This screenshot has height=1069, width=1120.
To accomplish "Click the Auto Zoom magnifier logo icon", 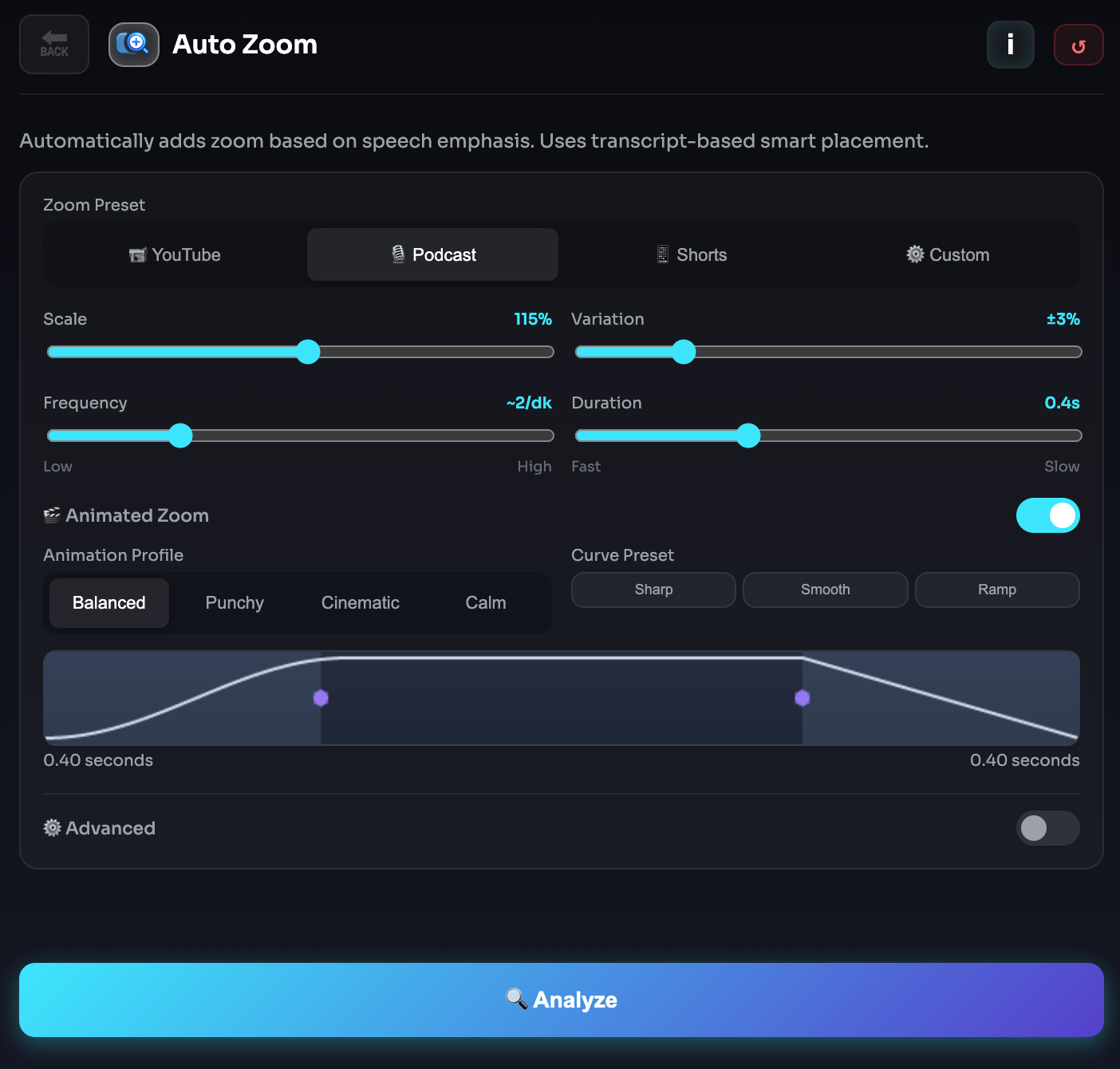I will pyautogui.click(x=134, y=45).
